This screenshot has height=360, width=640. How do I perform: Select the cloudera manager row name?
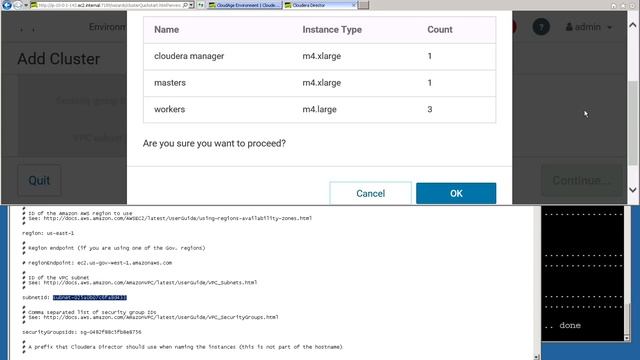[x=189, y=56]
